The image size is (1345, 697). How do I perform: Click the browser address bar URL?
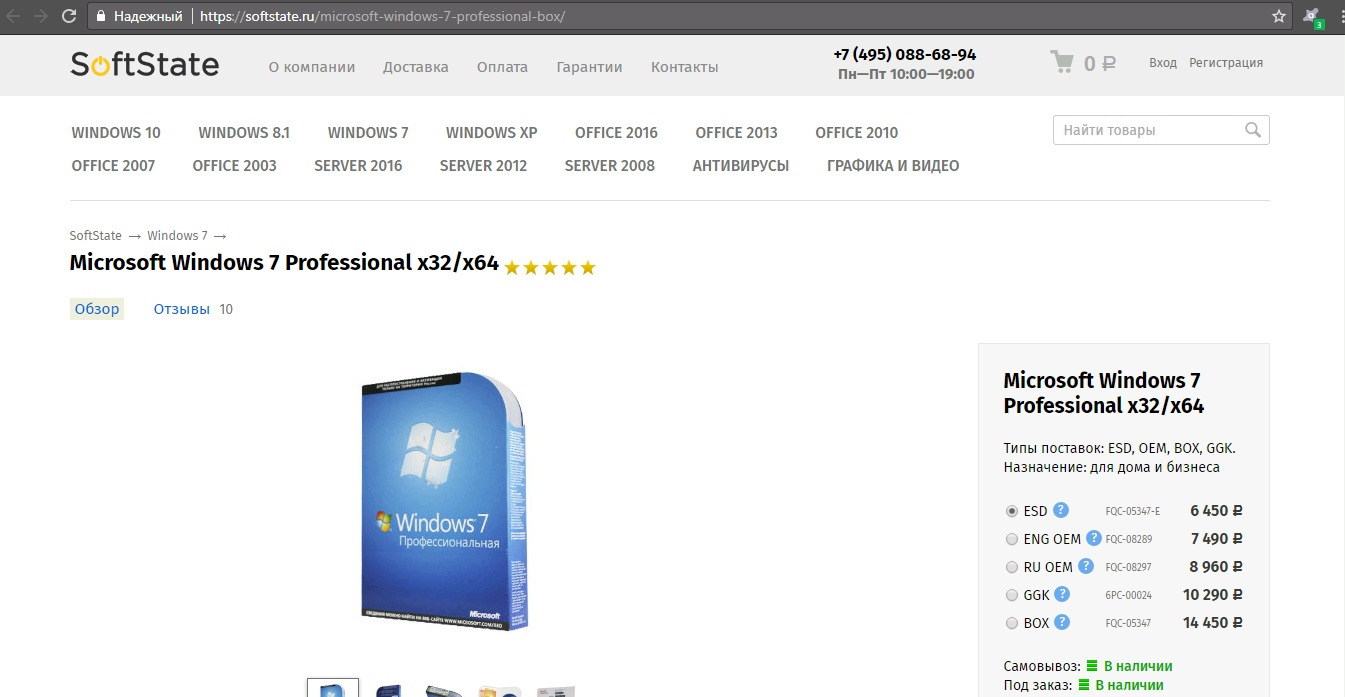(x=382, y=16)
